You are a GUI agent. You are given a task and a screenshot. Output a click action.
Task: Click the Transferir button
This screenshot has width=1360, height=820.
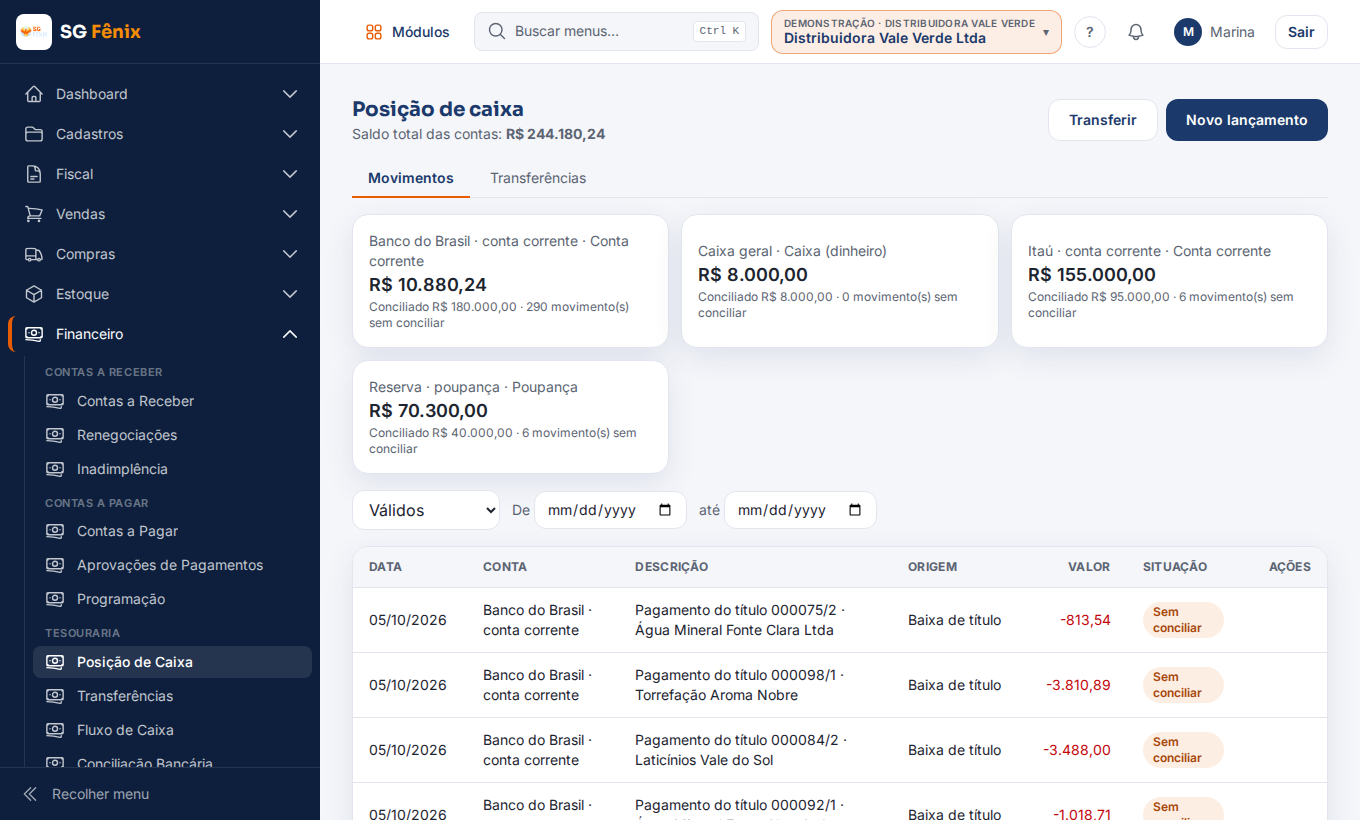pyautogui.click(x=1103, y=120)
